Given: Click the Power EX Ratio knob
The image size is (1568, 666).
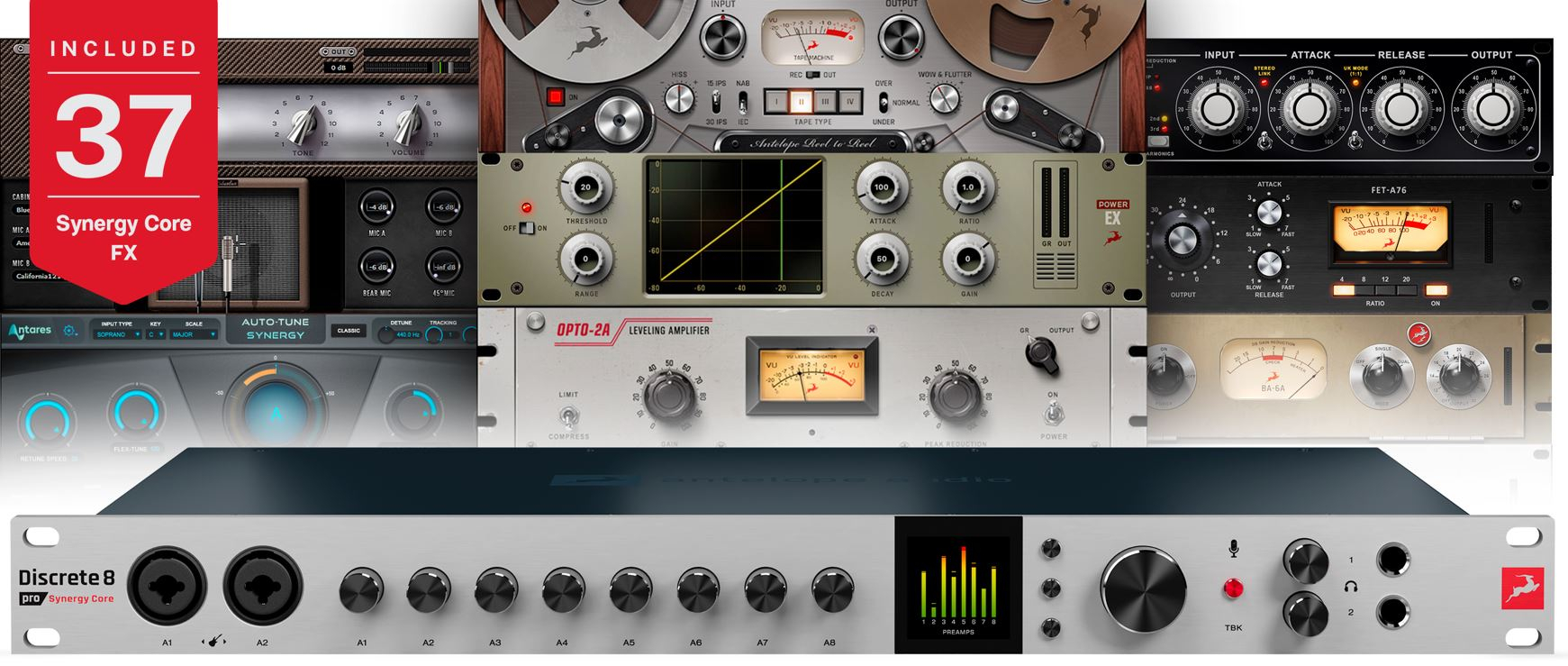Looking at the screenshot, I should point(968,187).
